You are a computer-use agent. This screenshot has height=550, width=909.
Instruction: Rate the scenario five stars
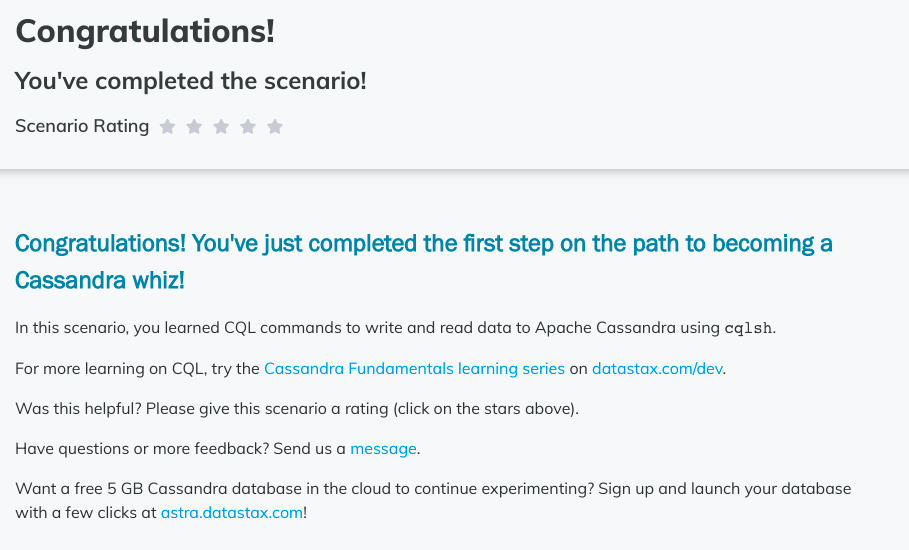click(x=275, y=126)
